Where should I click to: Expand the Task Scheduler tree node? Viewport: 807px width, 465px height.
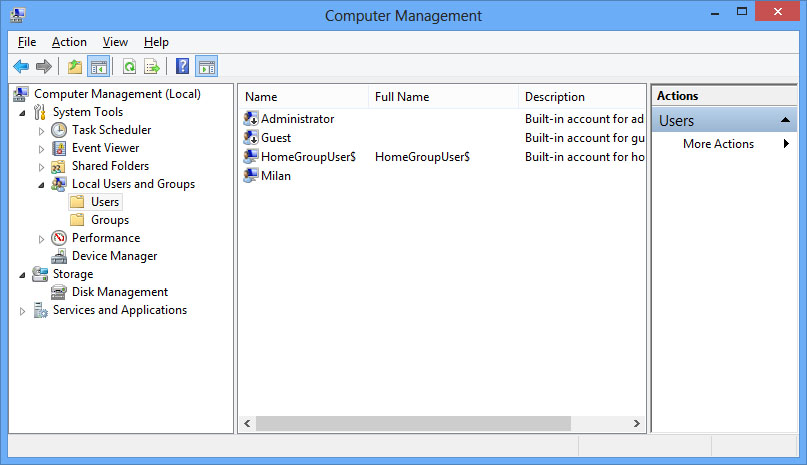[x=41, y=131]
